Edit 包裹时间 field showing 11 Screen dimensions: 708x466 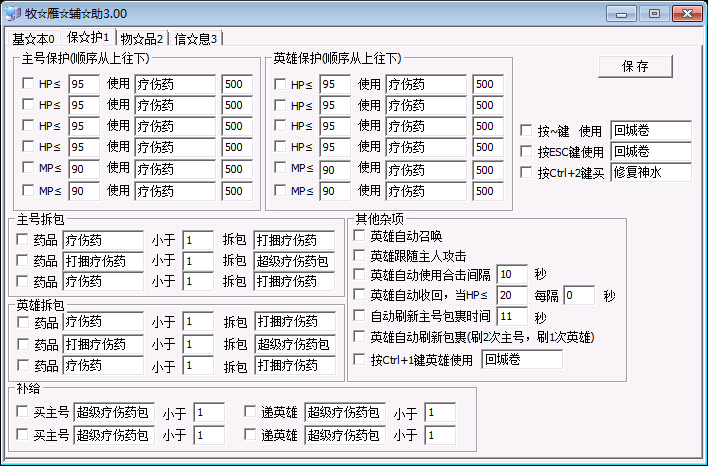click(512, 316)
